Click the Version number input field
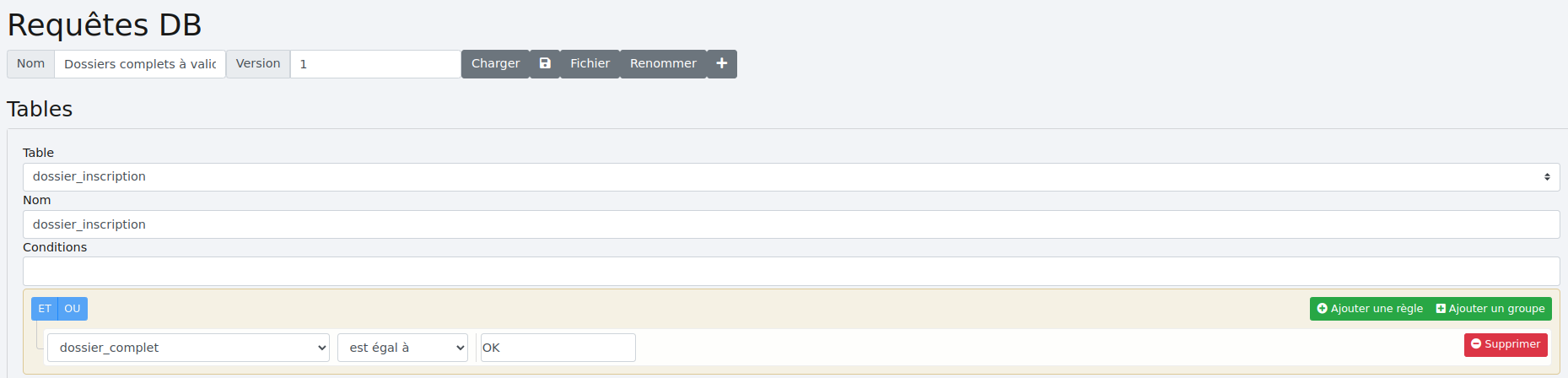 tap(375, 64)
